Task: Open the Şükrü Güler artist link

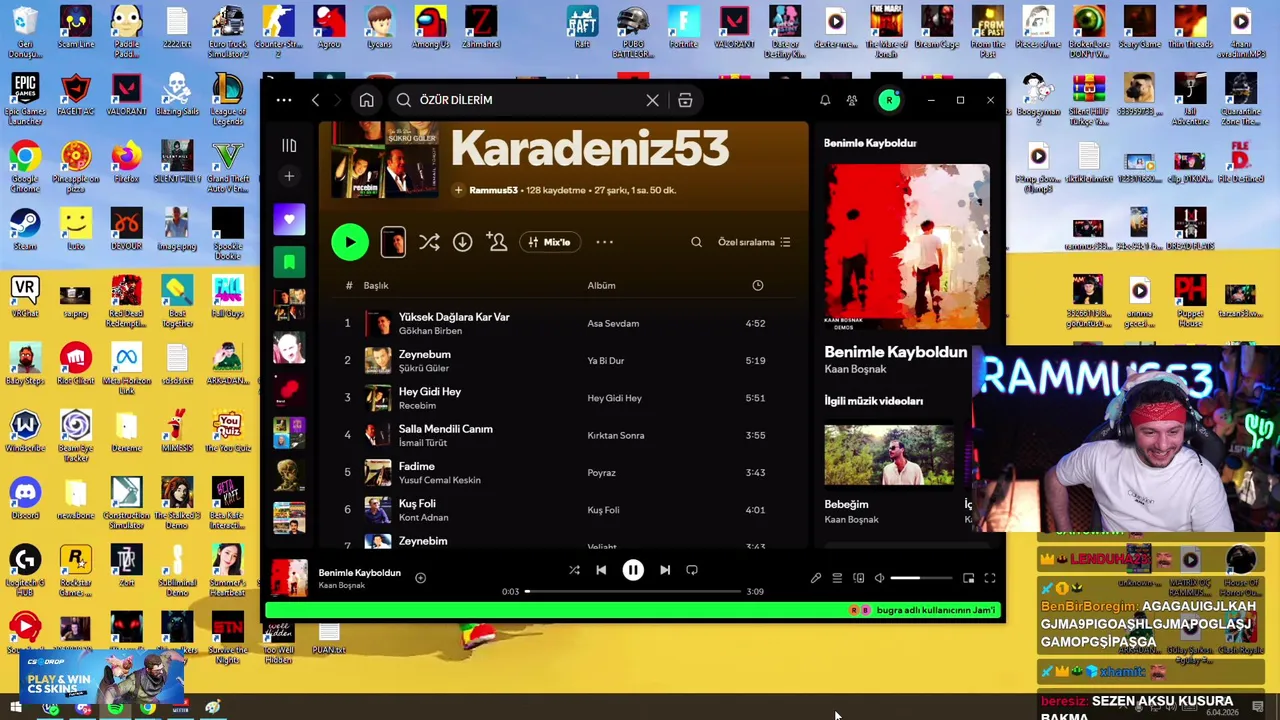Action: 423,368
